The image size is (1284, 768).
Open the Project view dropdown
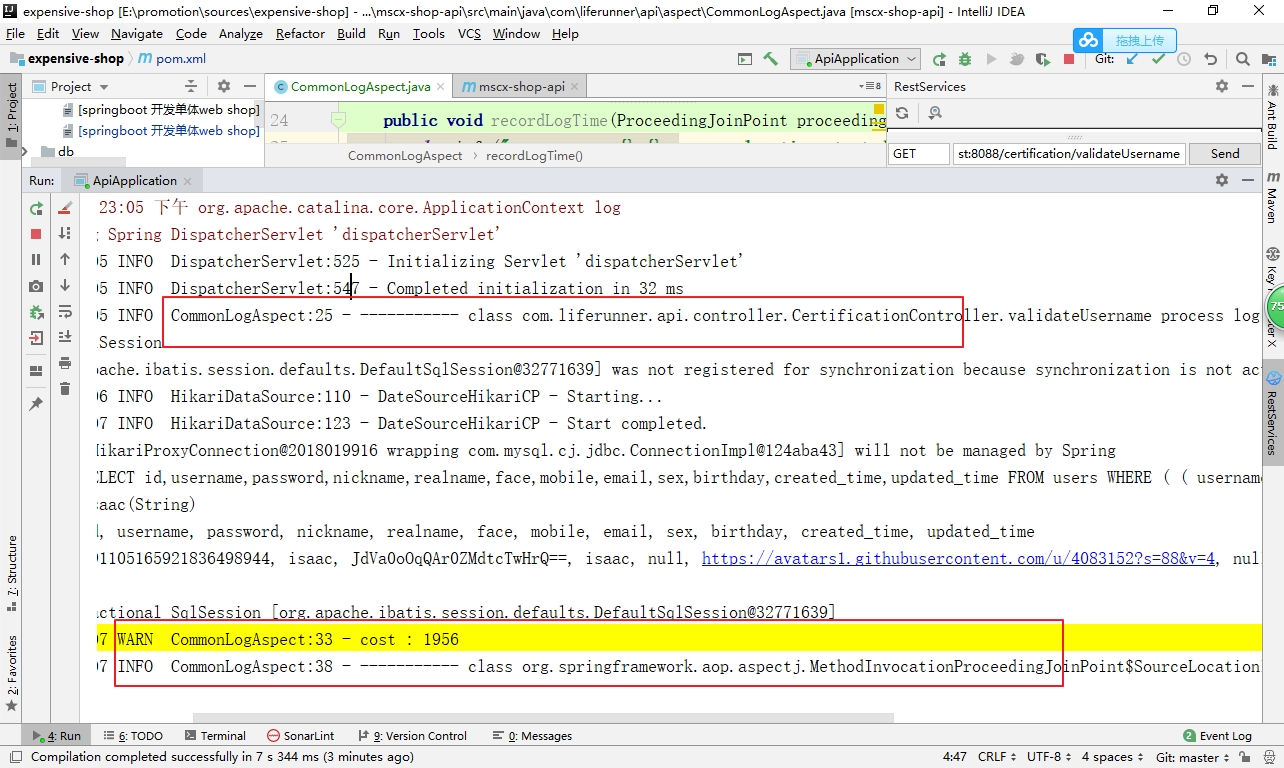tap(70, 87)
